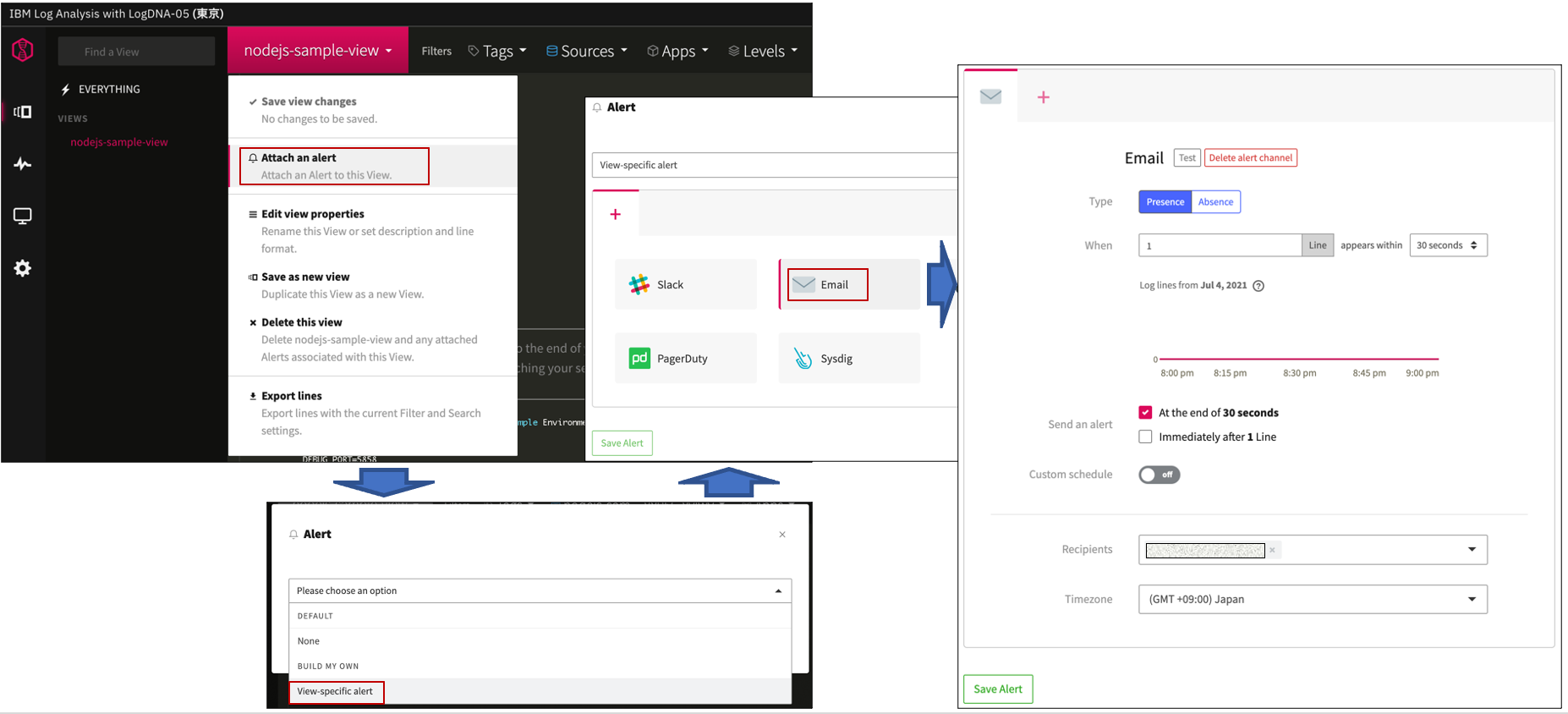The image size is (1568, 714).
Task: Click the duplicate icon by Save as new view
Action: [253, 277]
